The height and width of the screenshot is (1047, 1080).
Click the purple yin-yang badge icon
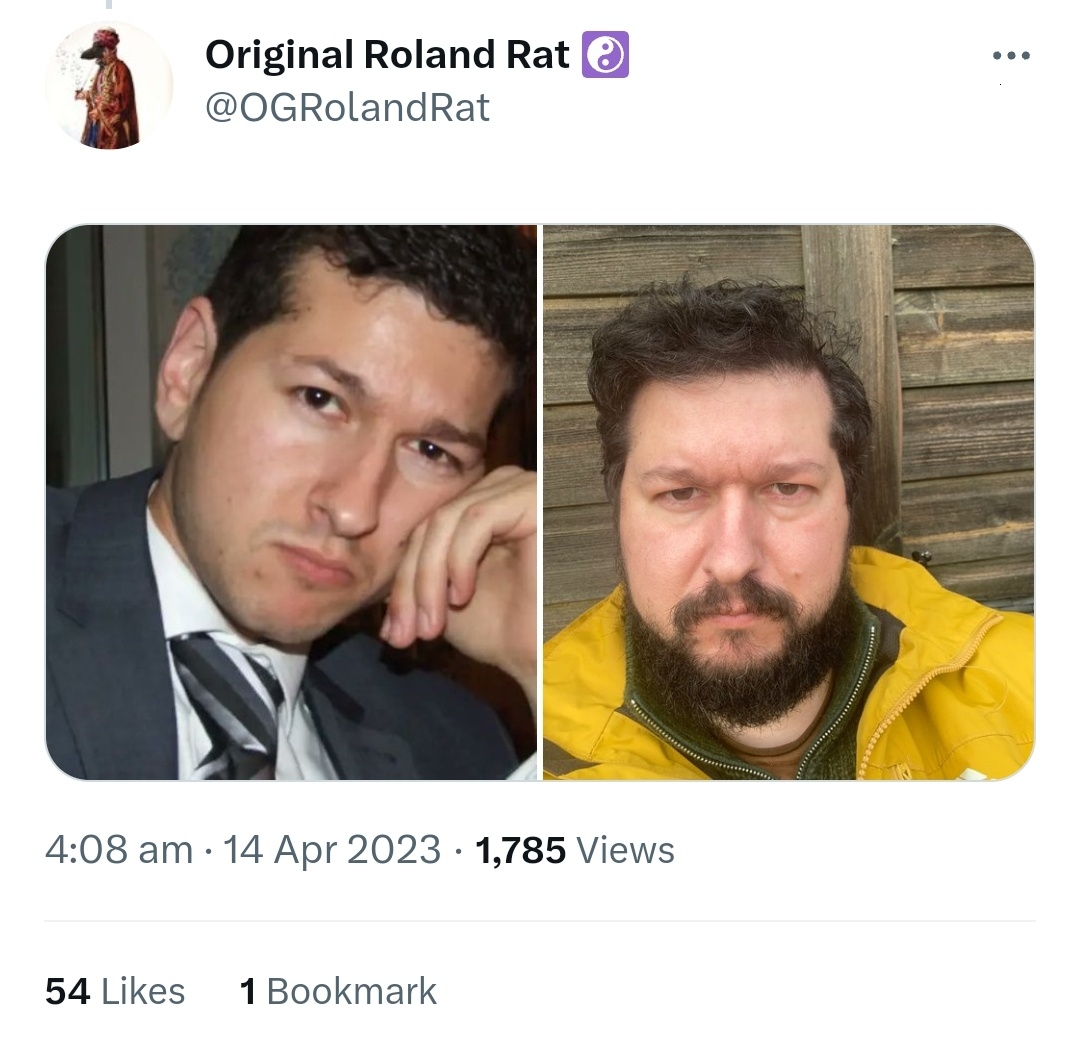coord(605,54)
